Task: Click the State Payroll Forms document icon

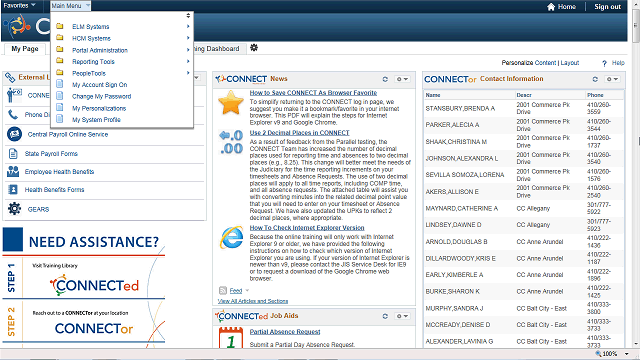Action: click(13, 153)
